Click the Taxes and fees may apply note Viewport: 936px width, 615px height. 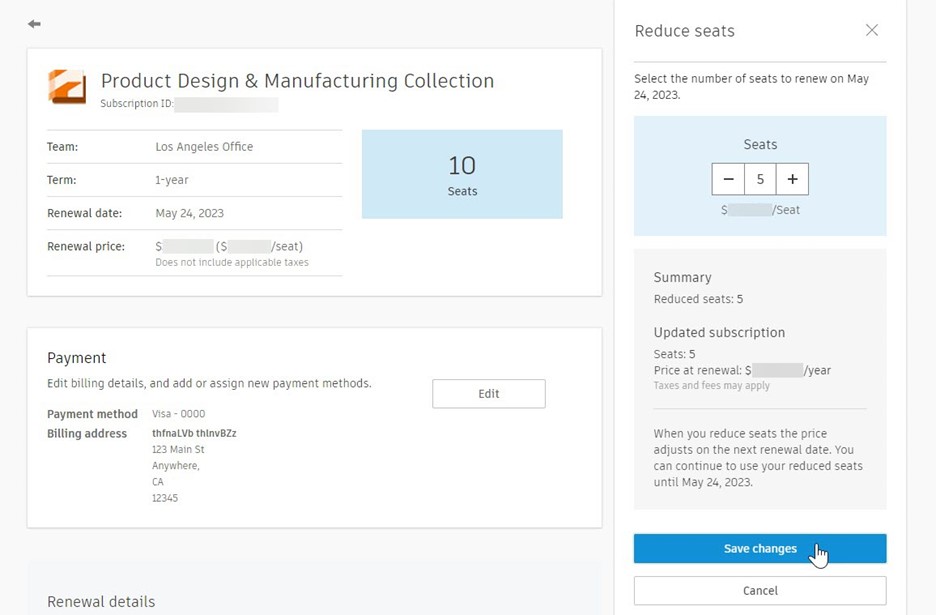pyautogui.click(x=712, y=386)
